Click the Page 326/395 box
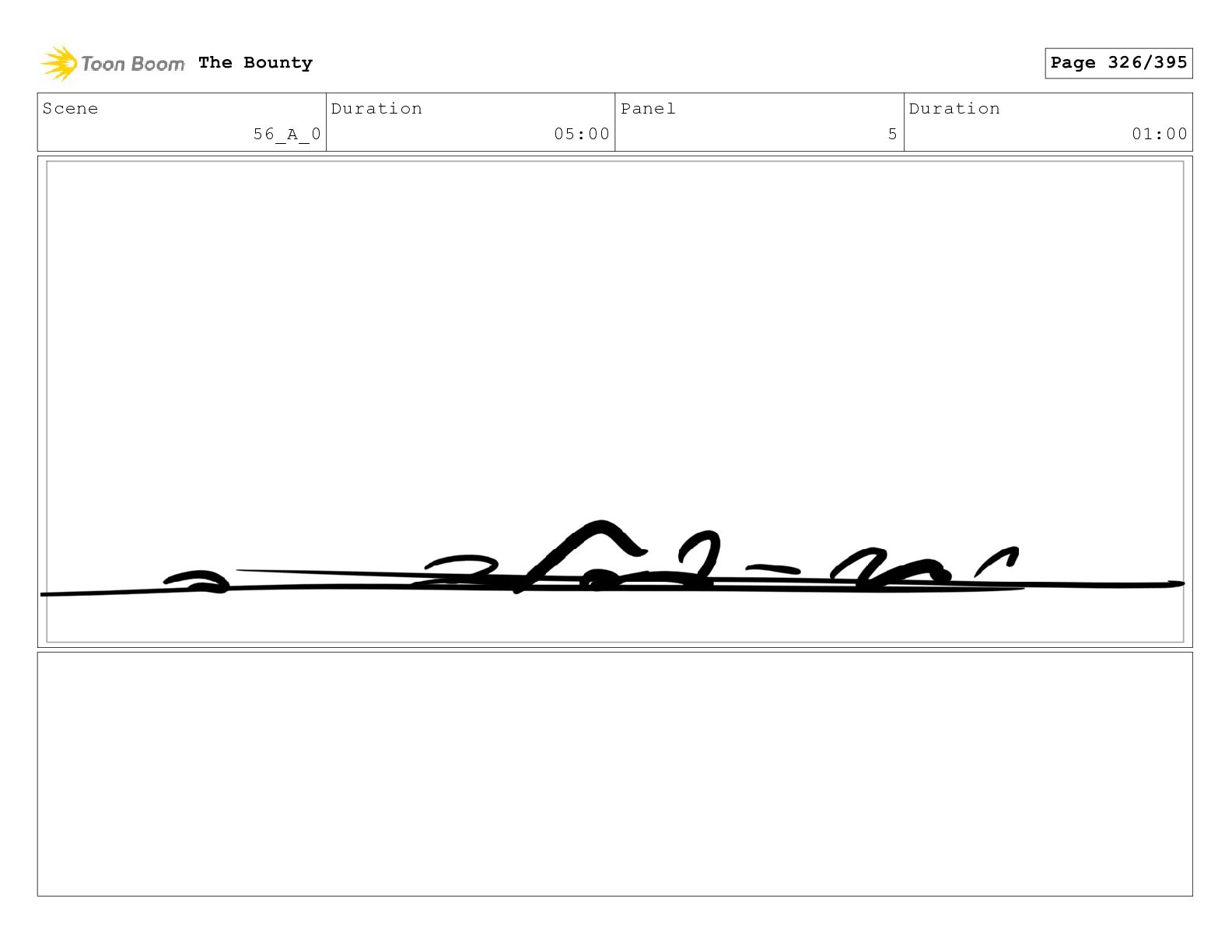Image resolution: width=1232 pixels, height=952 pixels. point(1118,63)
